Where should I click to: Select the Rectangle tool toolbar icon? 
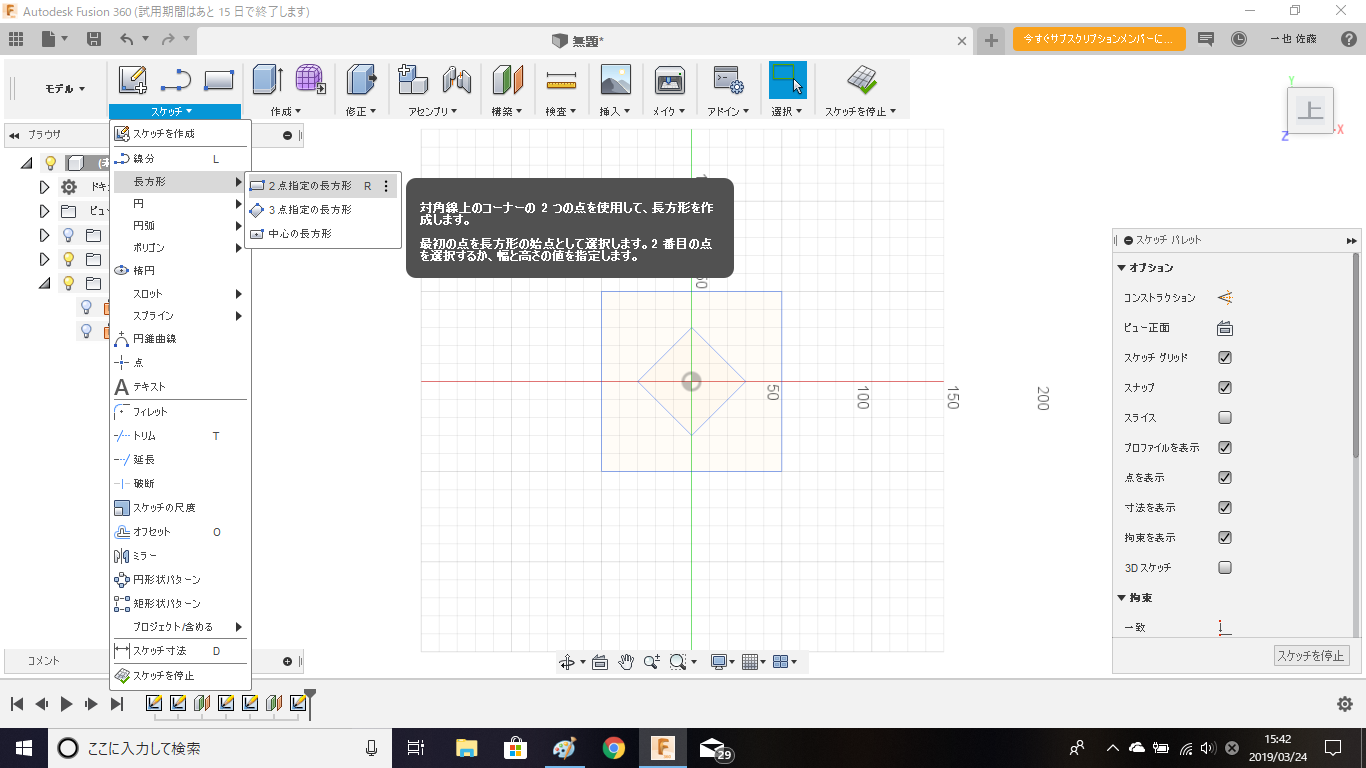(219, 80)
